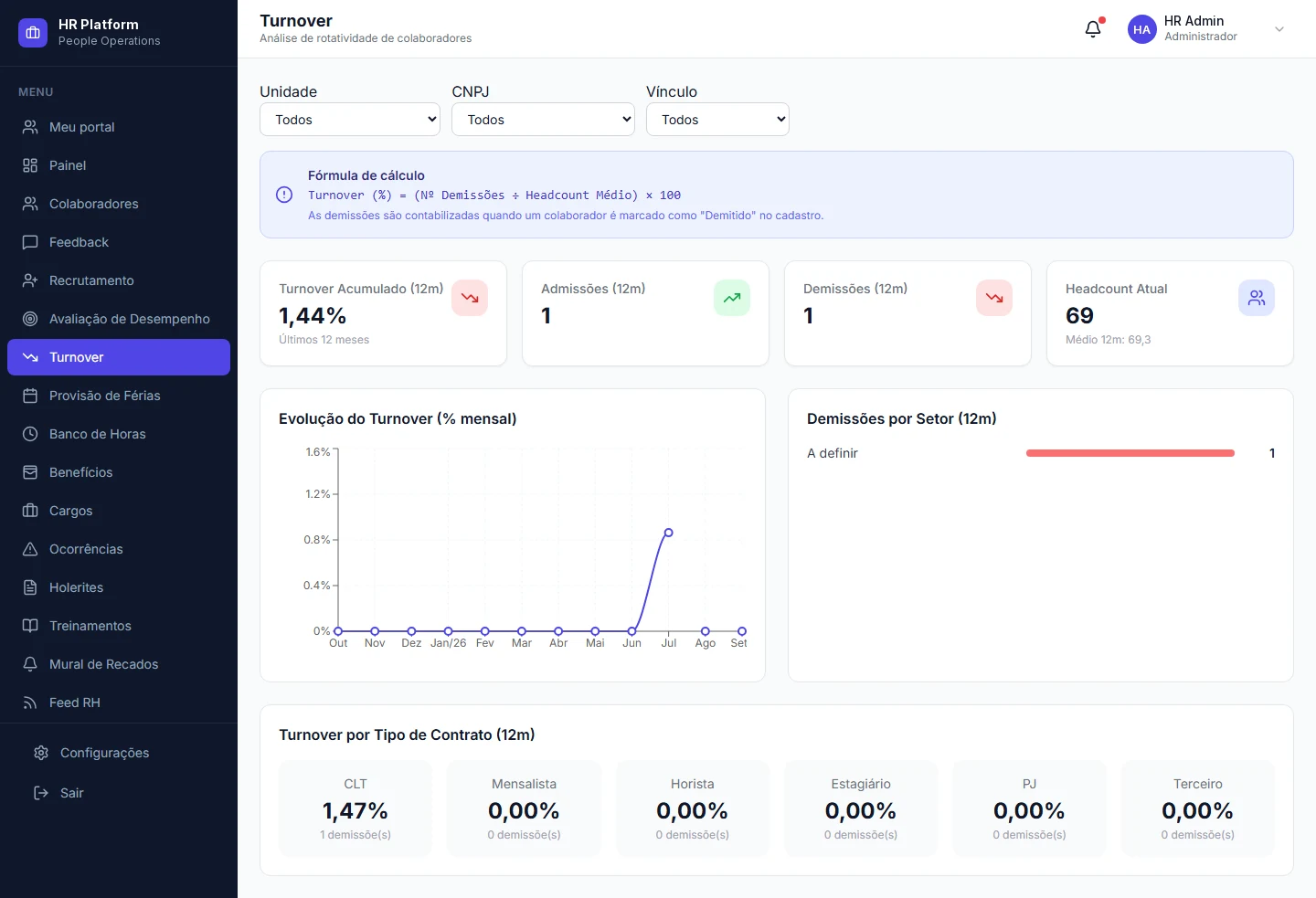Click the red trend-down icon in Demissões card
This screenshot has width=1316, height=898.
tap(994, 298)
